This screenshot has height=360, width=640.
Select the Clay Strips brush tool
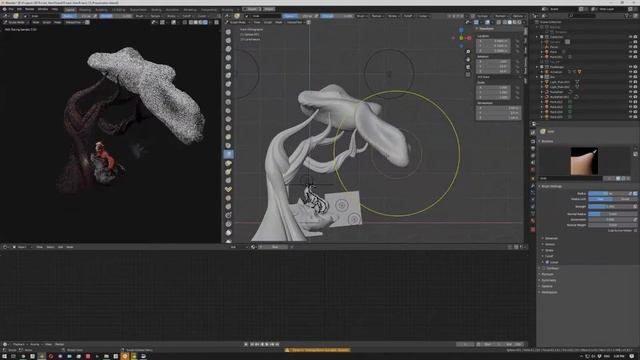tap(228, 58)
